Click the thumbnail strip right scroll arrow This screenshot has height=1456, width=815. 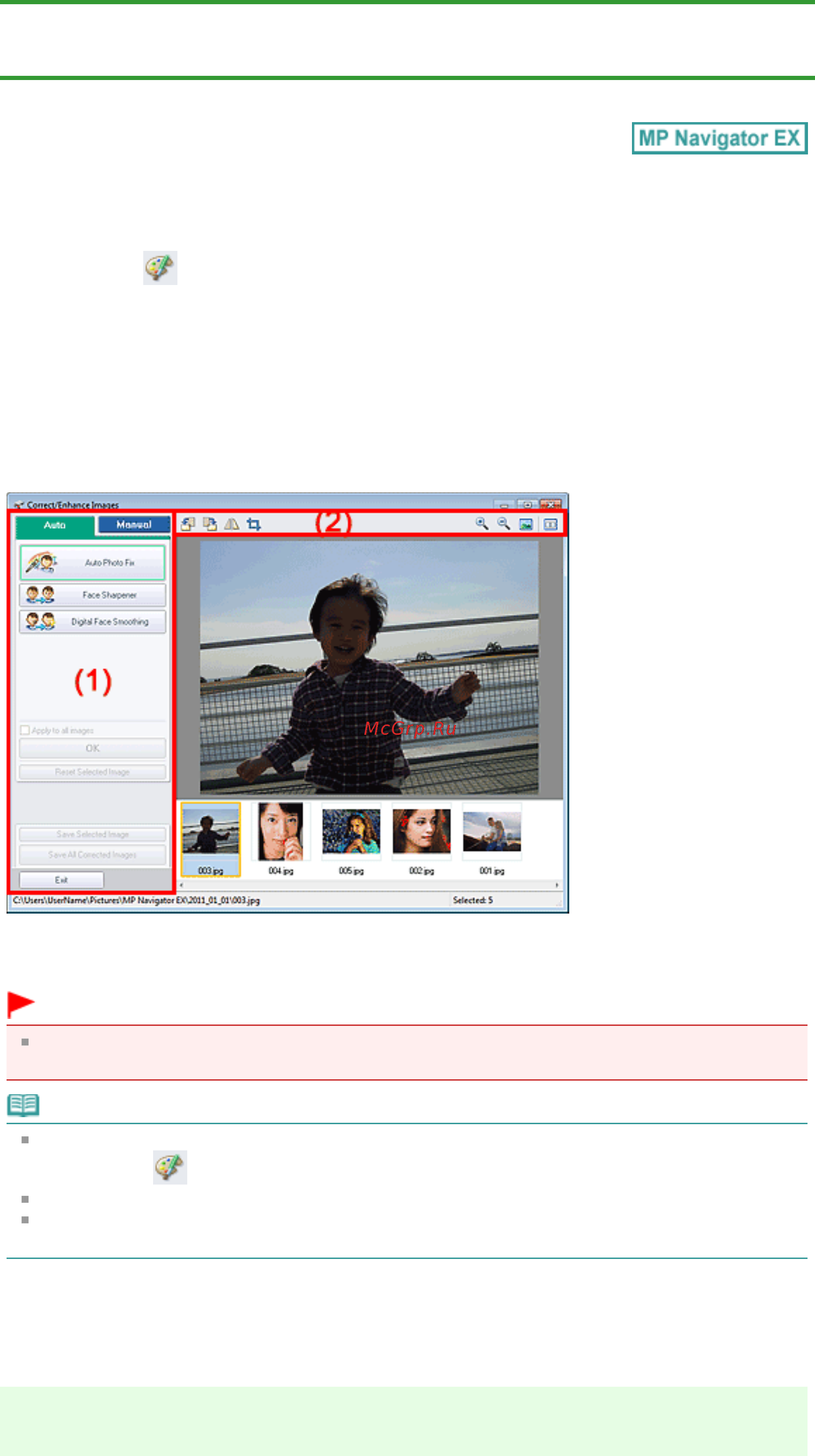click(x=557, y=885)
